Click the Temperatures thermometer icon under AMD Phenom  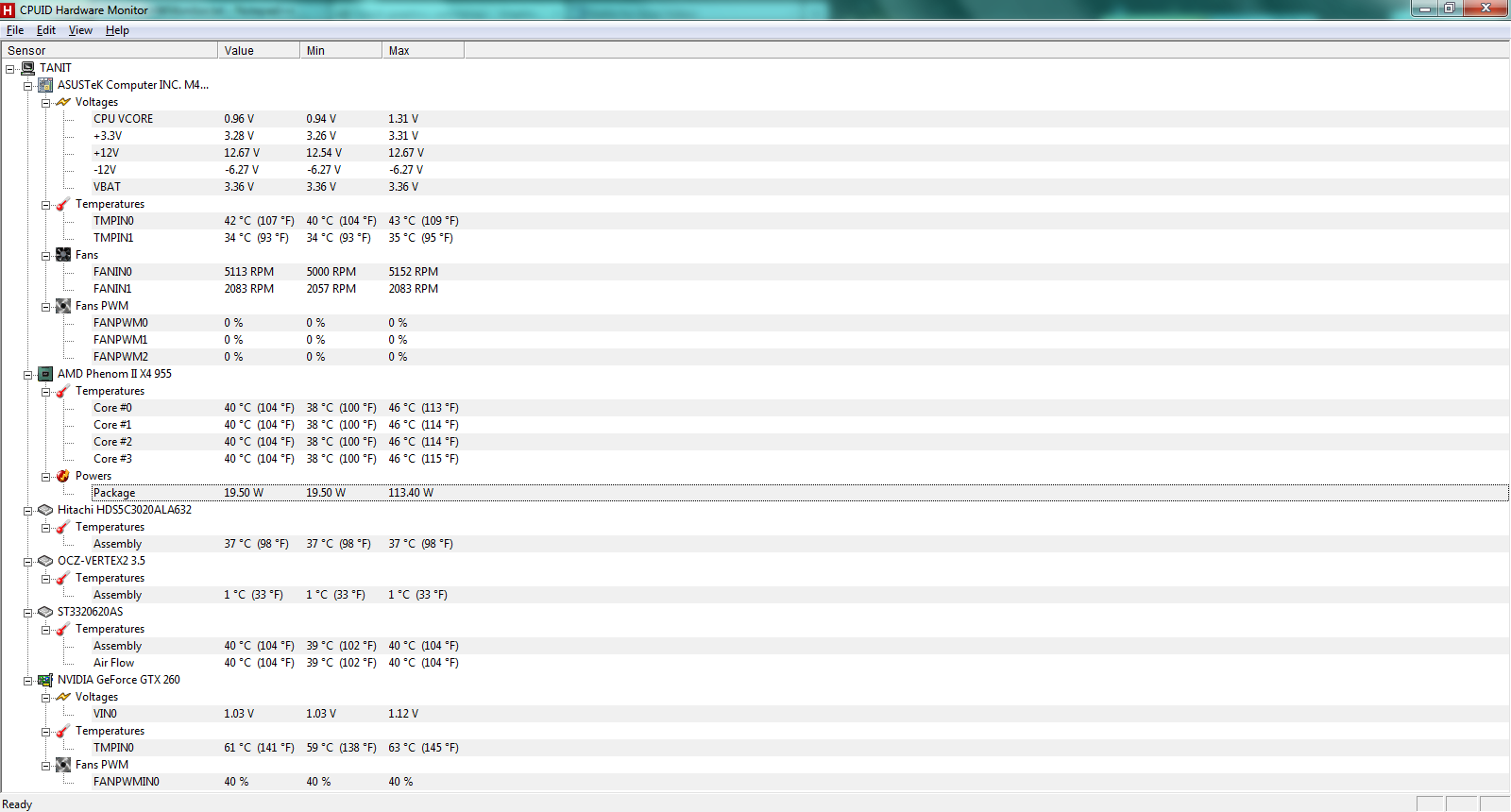[x=63, y=391]
